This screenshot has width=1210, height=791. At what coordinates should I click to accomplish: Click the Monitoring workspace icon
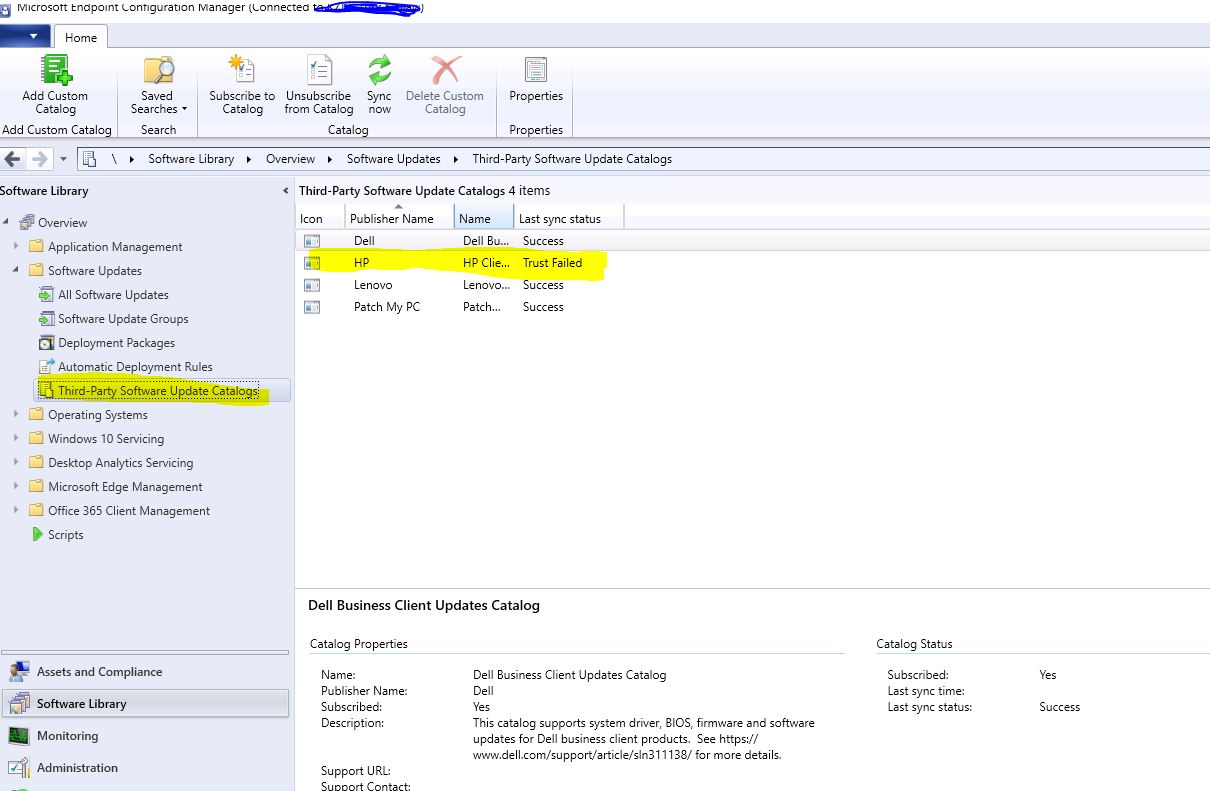click(x=19, y=735)
